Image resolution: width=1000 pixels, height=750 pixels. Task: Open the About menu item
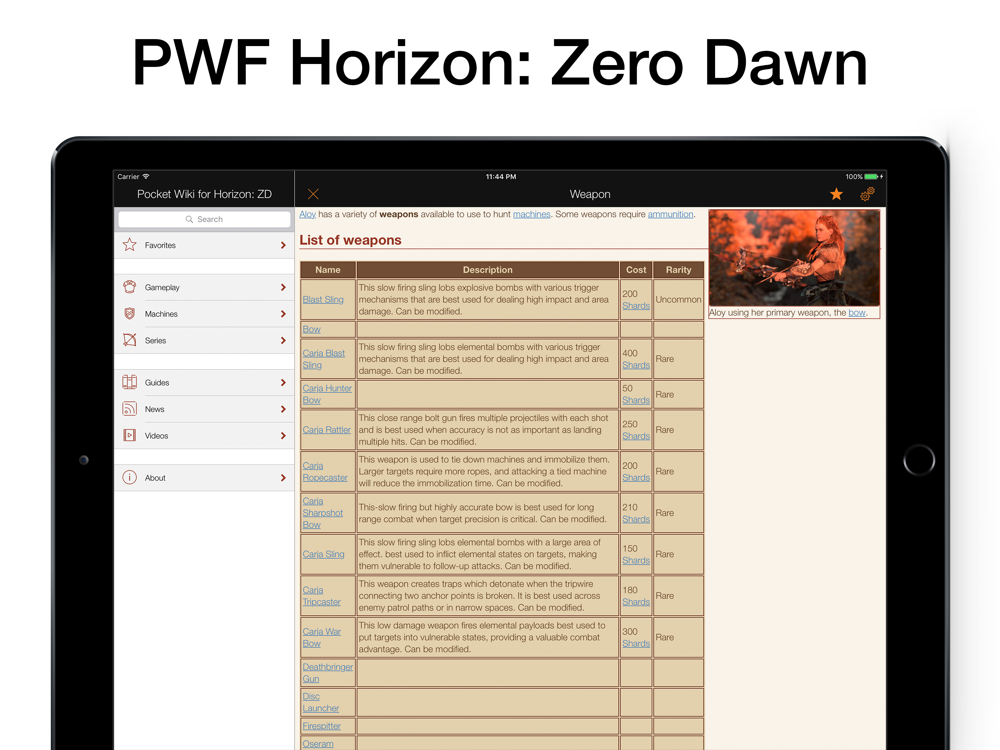point(204,478)
